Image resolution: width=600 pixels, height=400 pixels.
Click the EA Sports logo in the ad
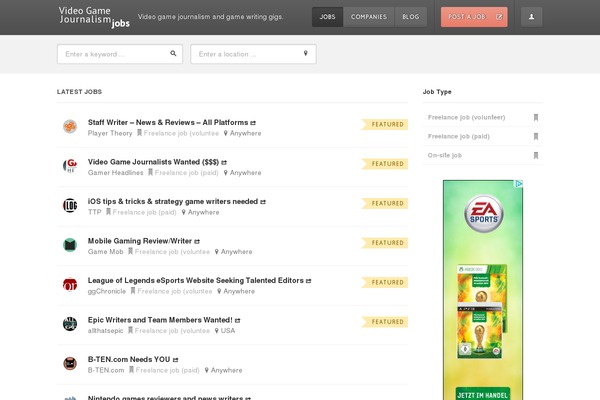pos(484,214)
